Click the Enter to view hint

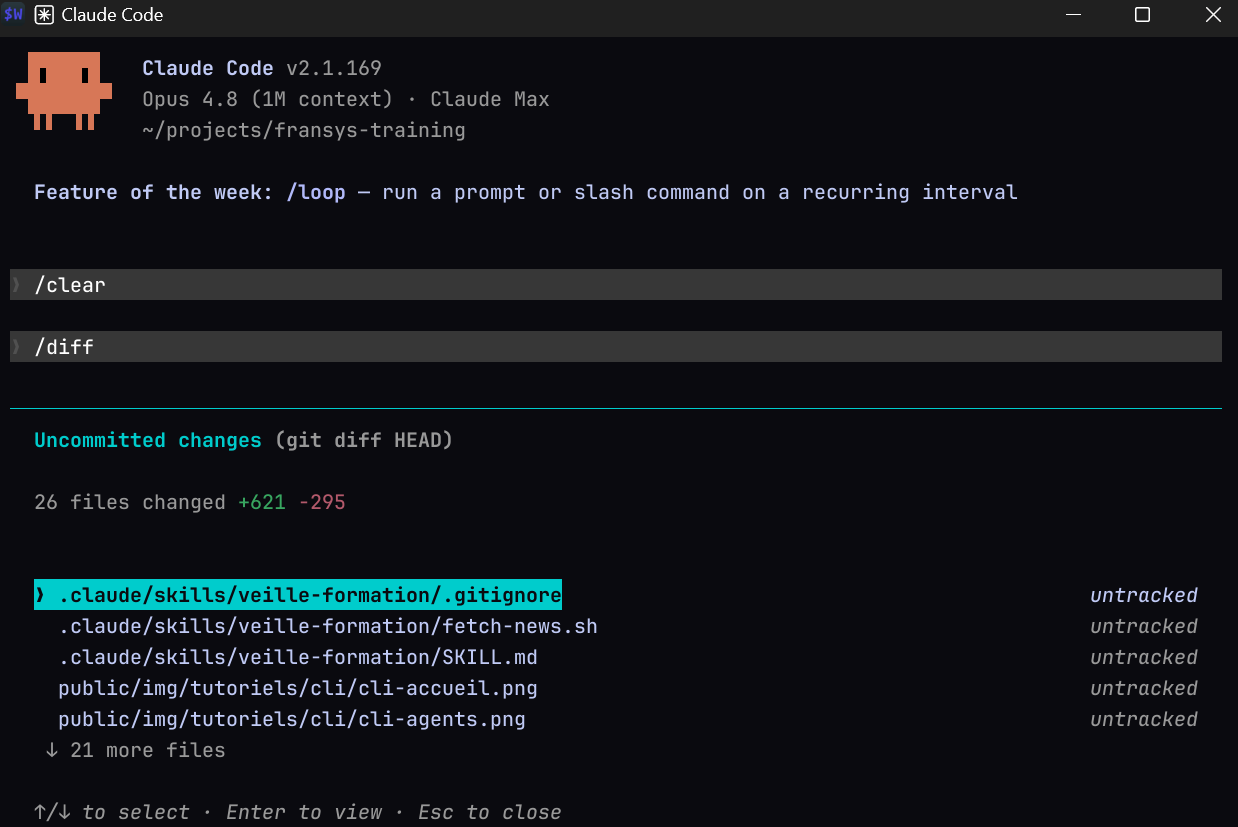304,812
